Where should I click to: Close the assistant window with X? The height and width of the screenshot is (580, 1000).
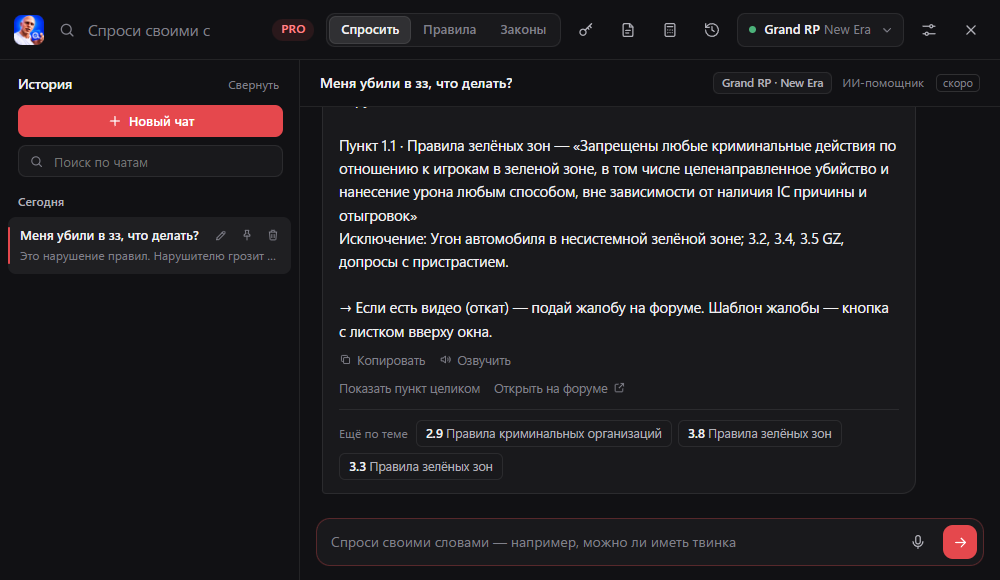point(971,30)
